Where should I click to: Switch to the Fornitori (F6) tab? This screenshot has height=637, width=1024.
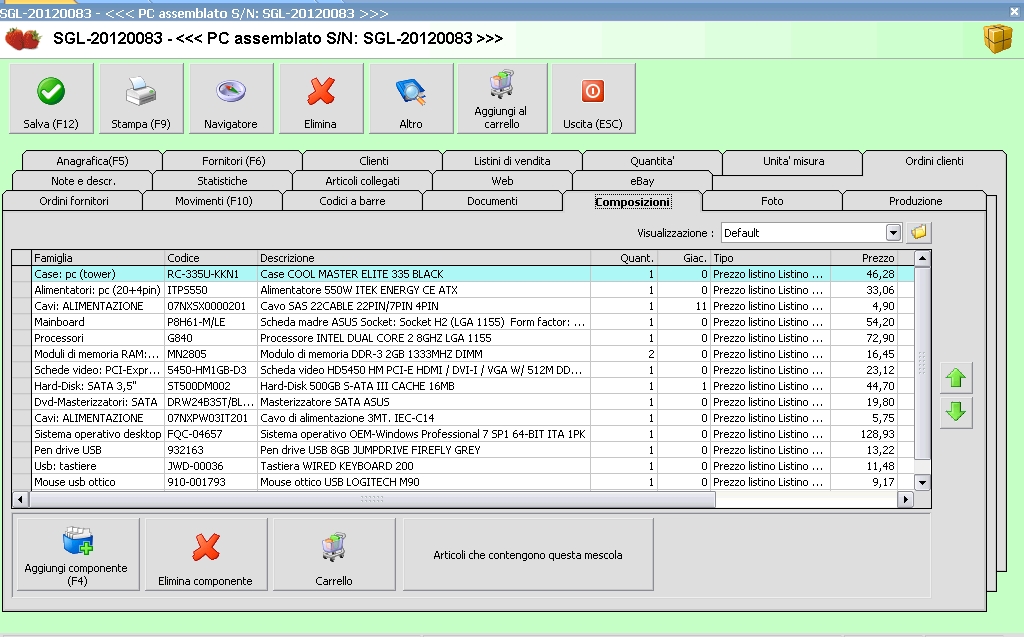[x=233, y=161]
